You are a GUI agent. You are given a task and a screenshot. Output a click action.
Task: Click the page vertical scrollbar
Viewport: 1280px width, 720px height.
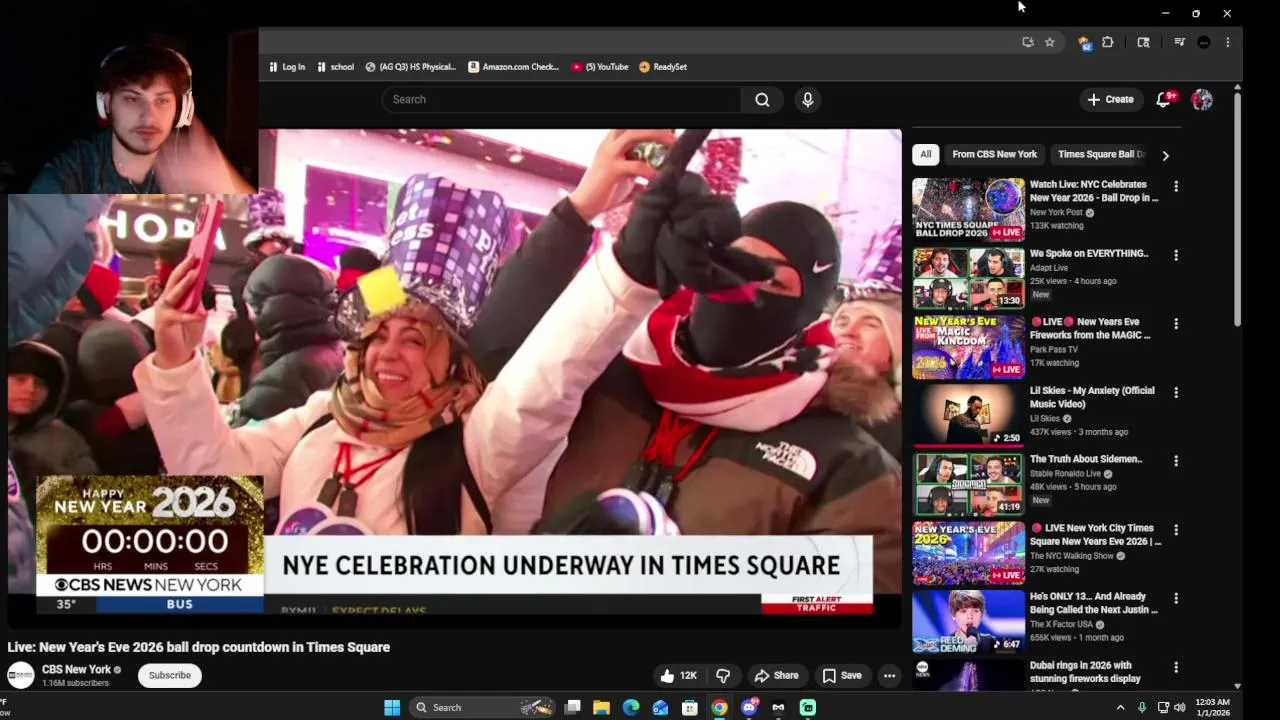tap(1238, 210)
